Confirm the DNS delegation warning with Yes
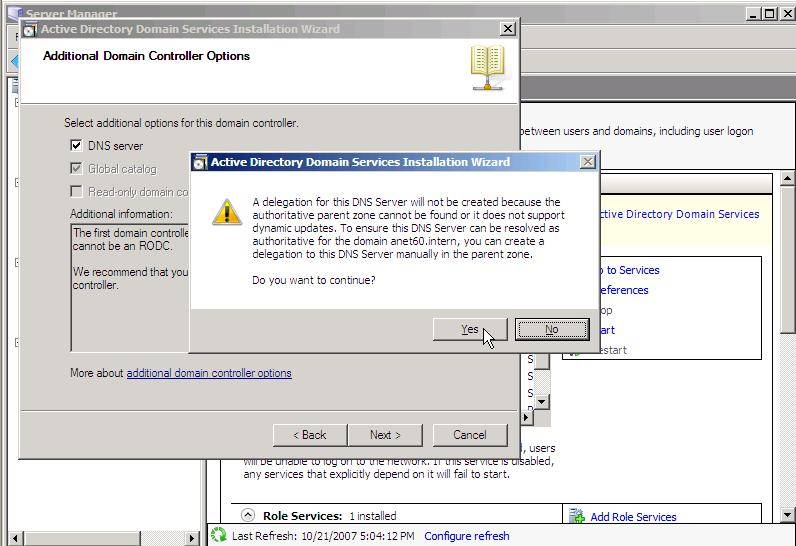This screenshot has width=796, height=546. tap(470, 329)
